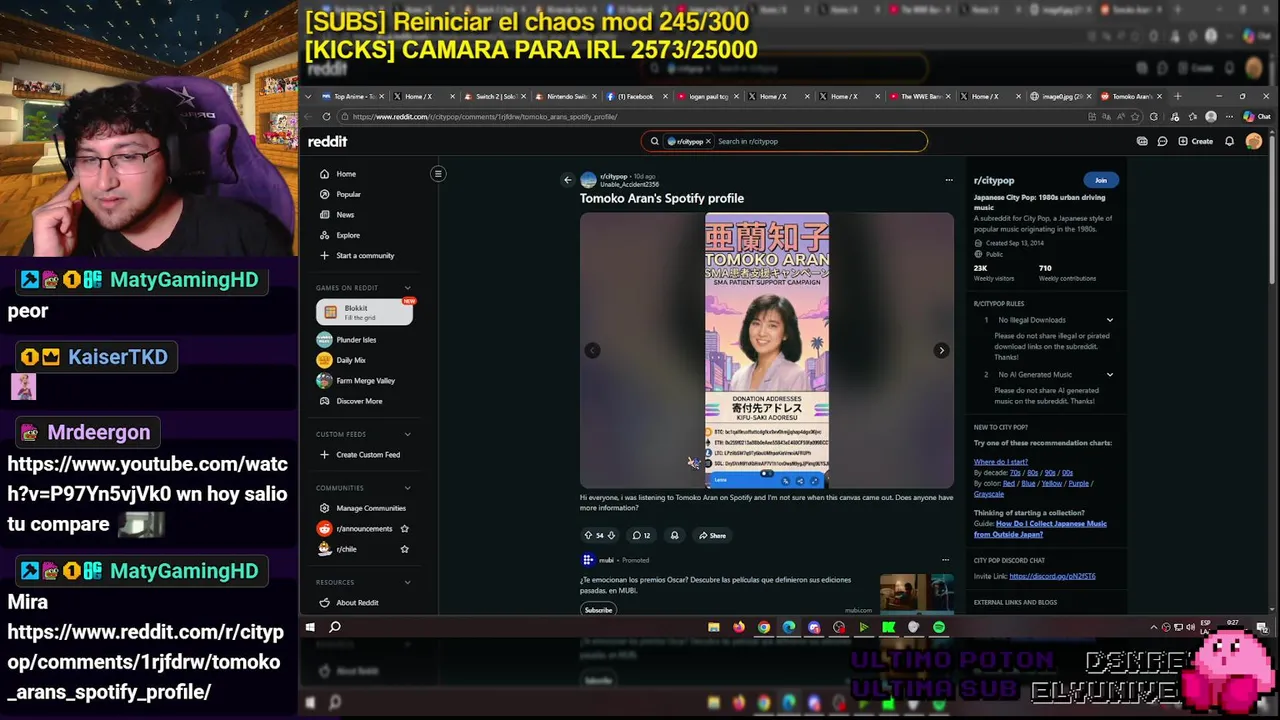1280x720 pixels.
Task: Downvote the Tomoko Aran post
Action: tap(612, 535)
